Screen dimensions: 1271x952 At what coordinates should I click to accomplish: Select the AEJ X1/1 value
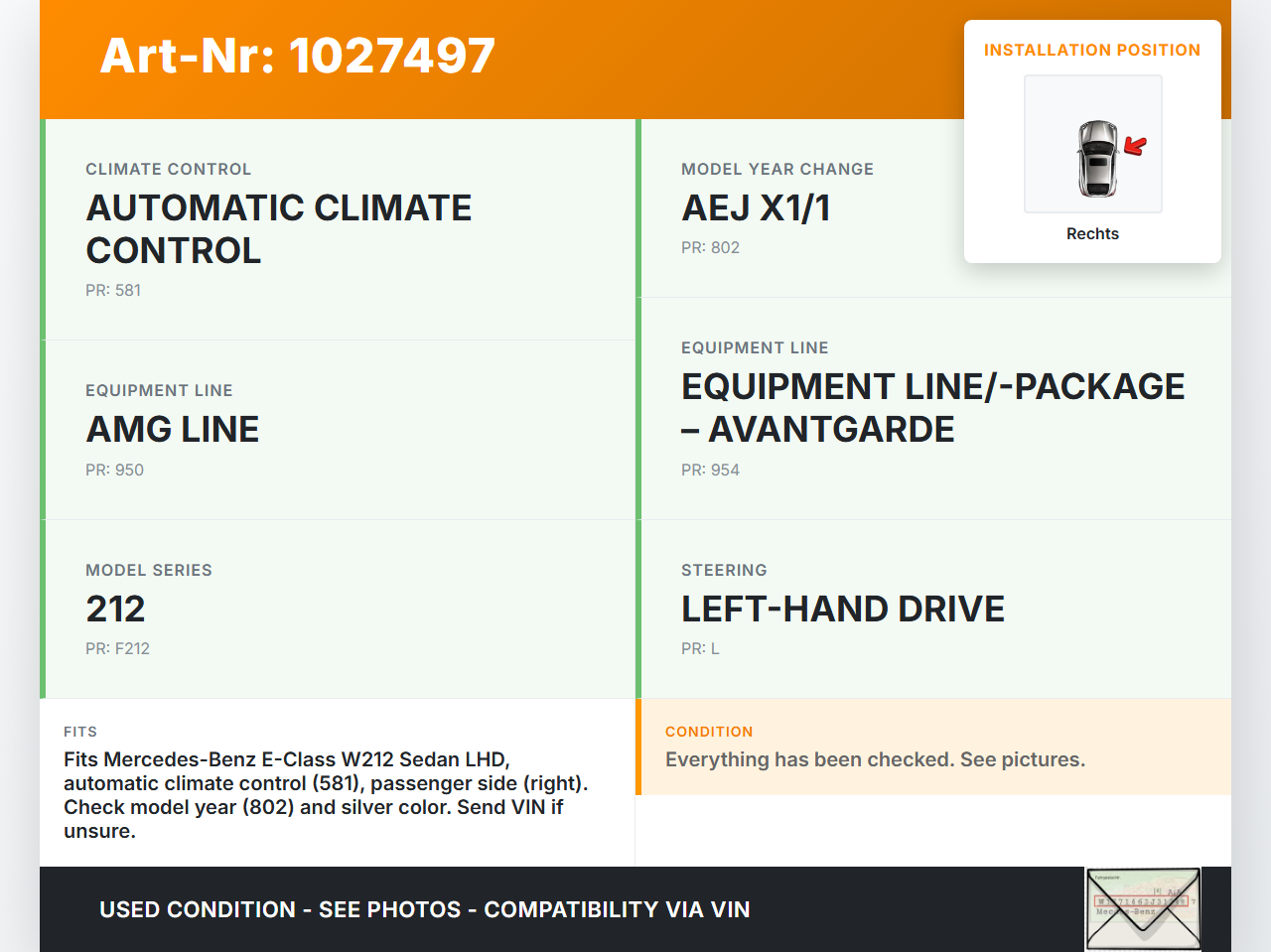pos(756,207)
